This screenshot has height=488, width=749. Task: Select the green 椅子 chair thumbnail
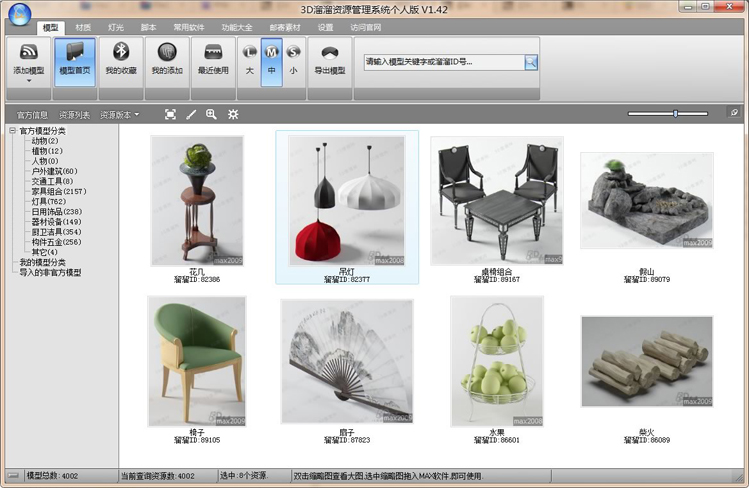[197, 361]
